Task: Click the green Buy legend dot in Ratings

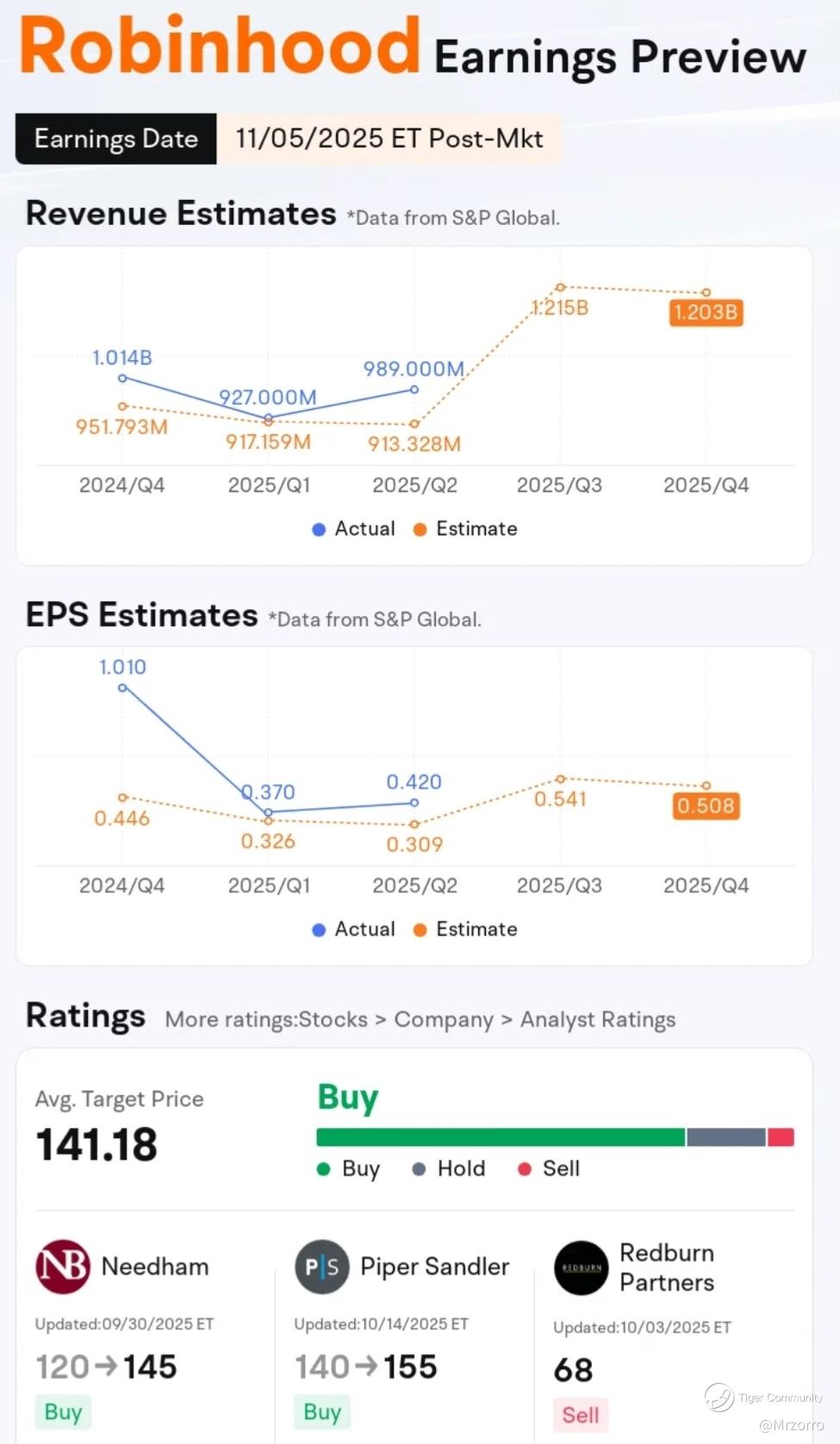Action: tap(324, 1169)
